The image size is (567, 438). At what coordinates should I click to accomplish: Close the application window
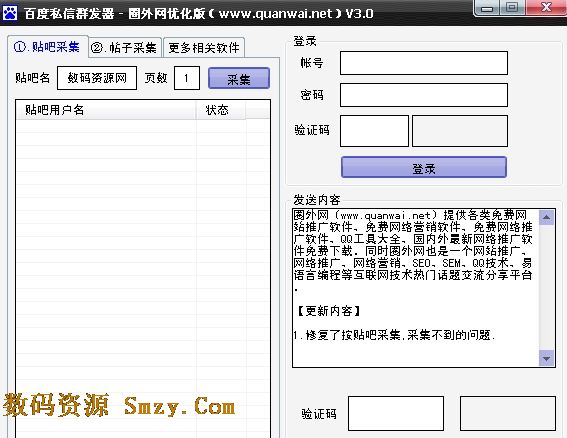click(x=546, y=8)
